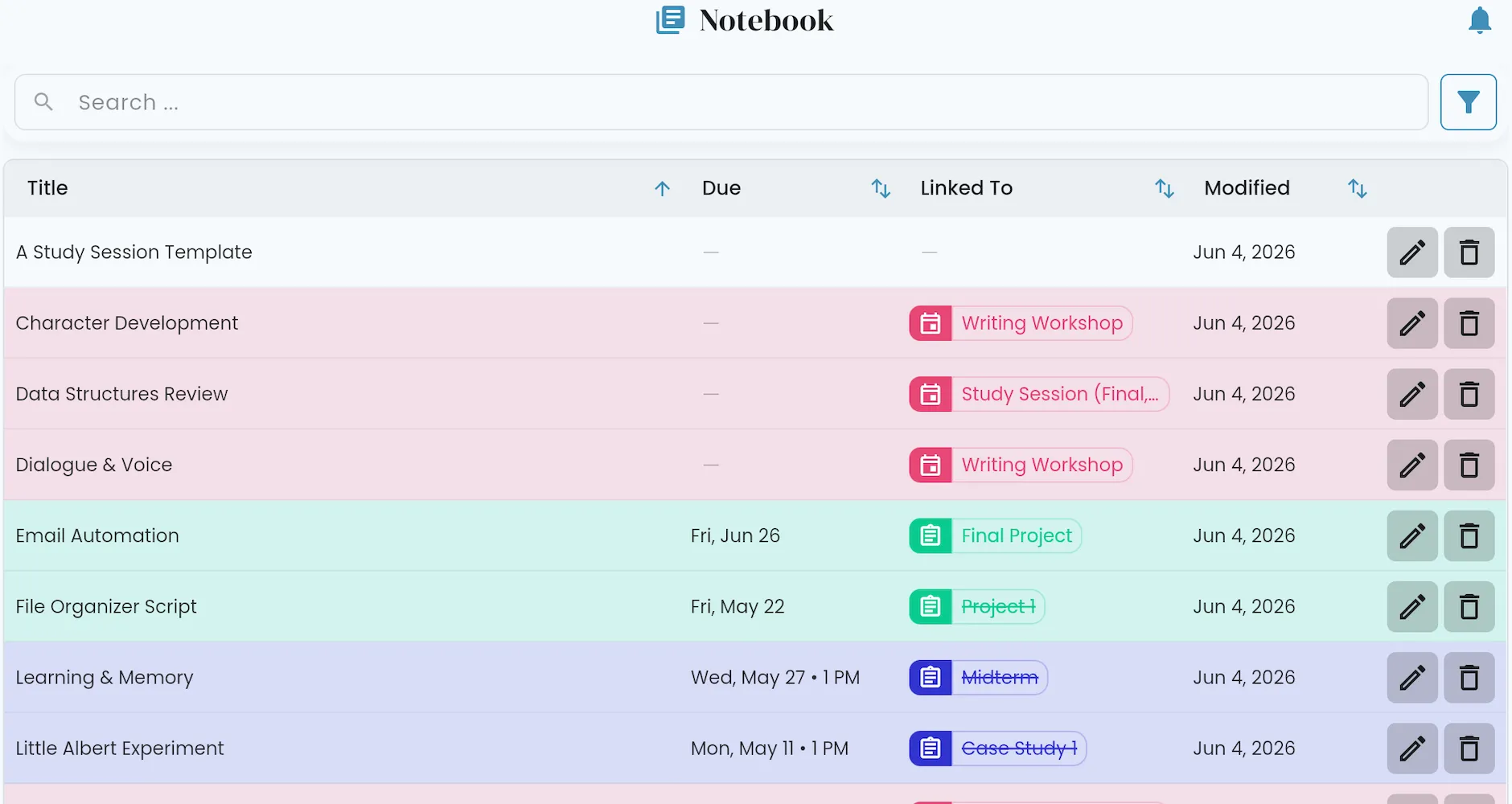Click due date Wed, May 27 • 1 PM

pyautogui.click(x=775, y=677)
